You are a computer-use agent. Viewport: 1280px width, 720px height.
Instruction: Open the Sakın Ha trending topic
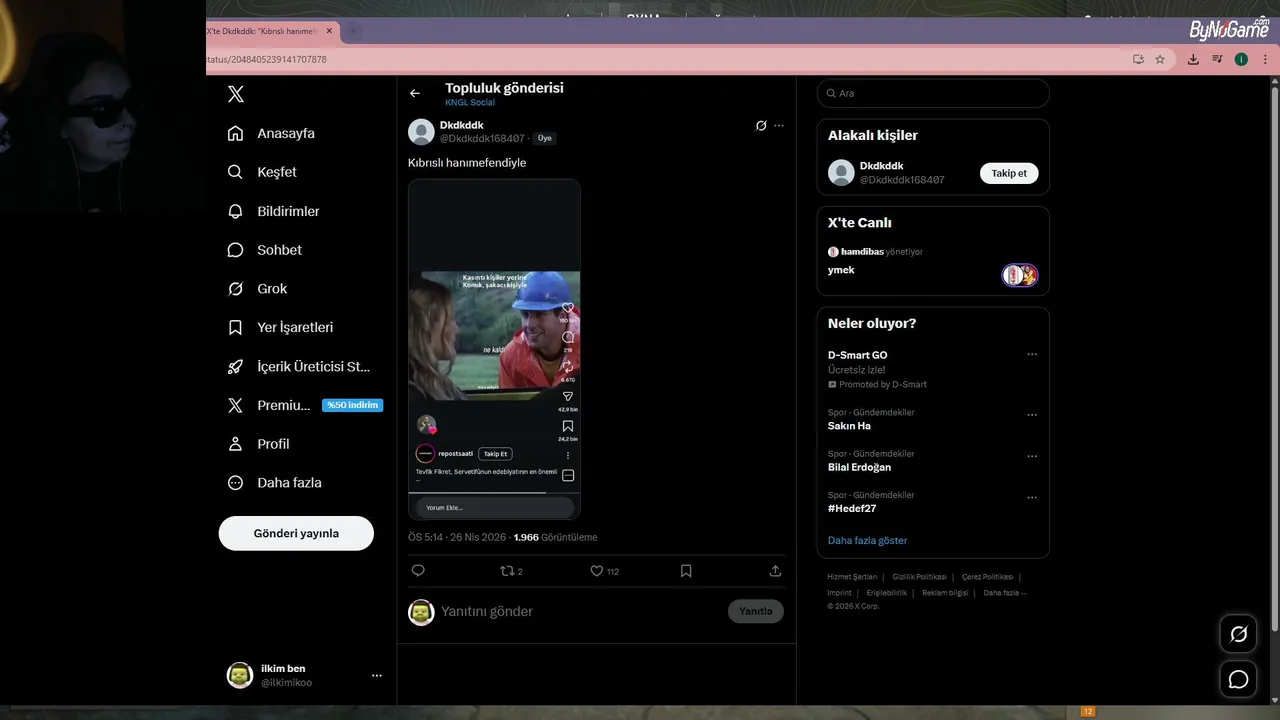(849, 426)
